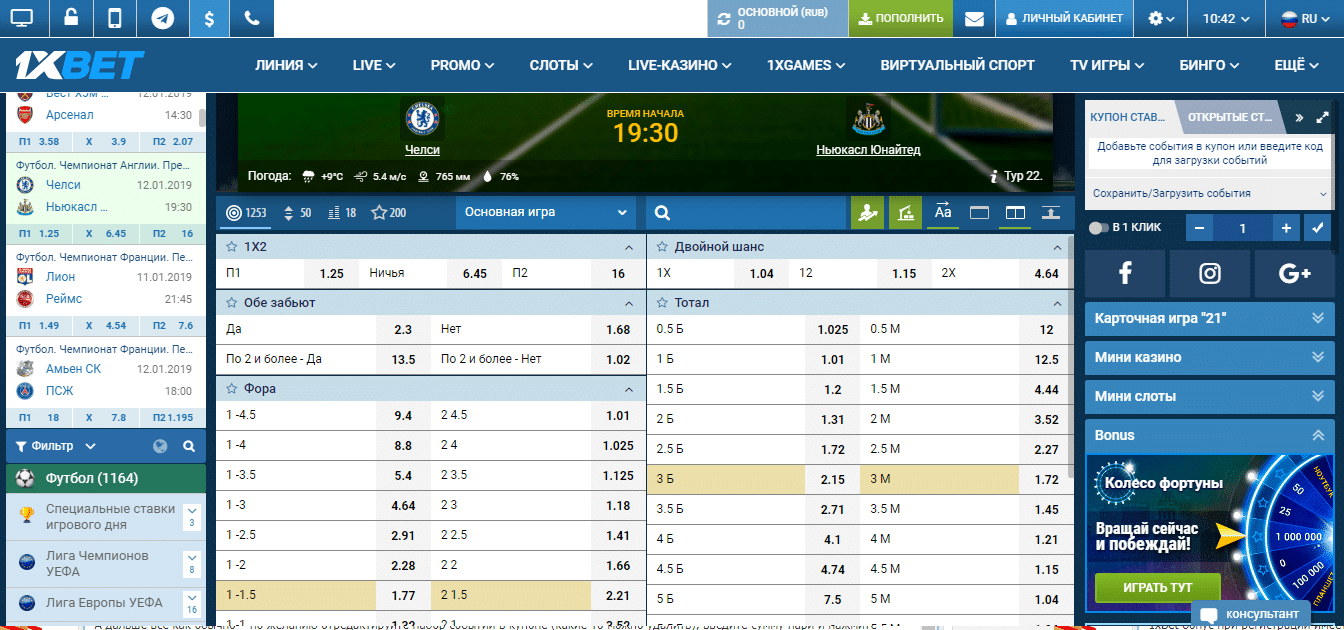Click the market search field
Image resolution: width=1344 pixels, height=630 pixels.
click(x=745, y=212)
